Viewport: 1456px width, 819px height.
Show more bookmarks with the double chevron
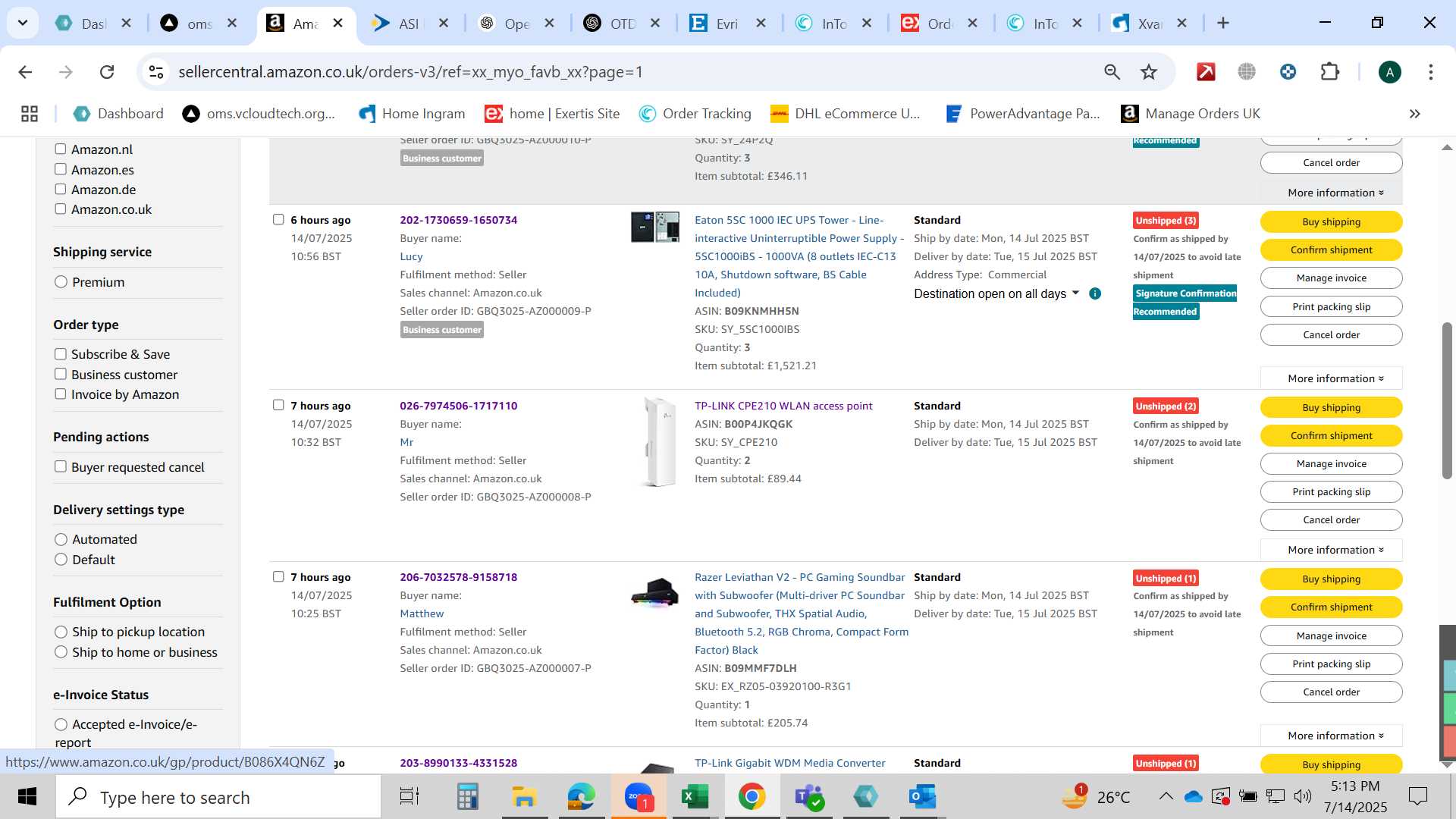coord(1414,114)
